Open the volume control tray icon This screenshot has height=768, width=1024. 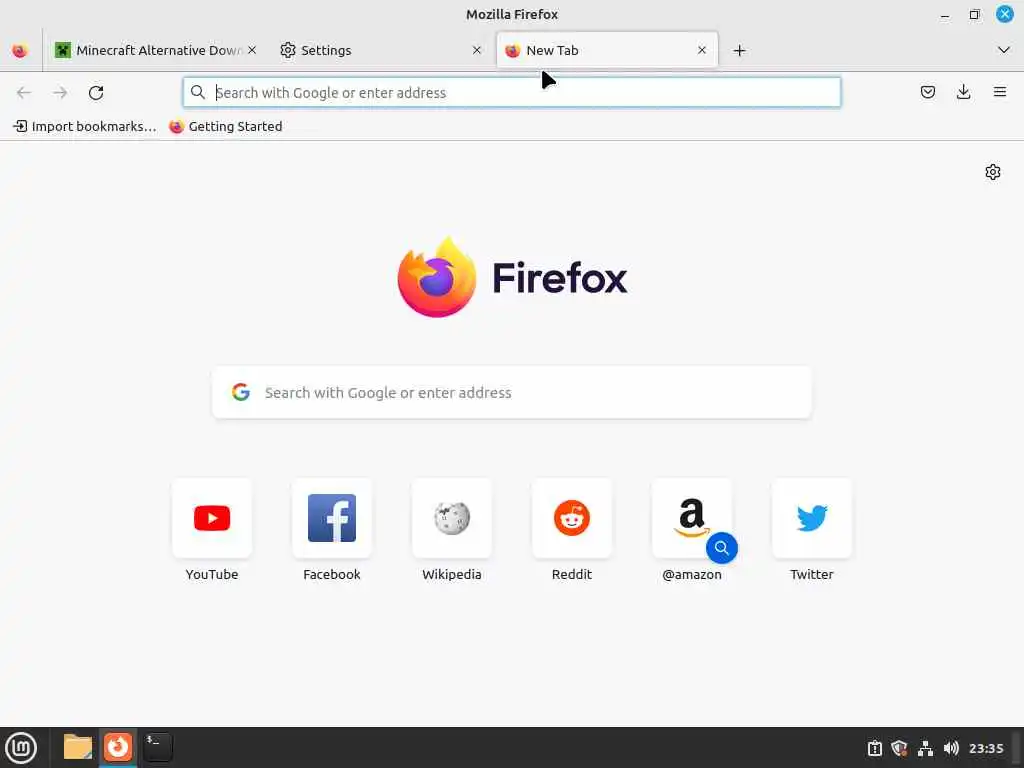coord(951,748)
